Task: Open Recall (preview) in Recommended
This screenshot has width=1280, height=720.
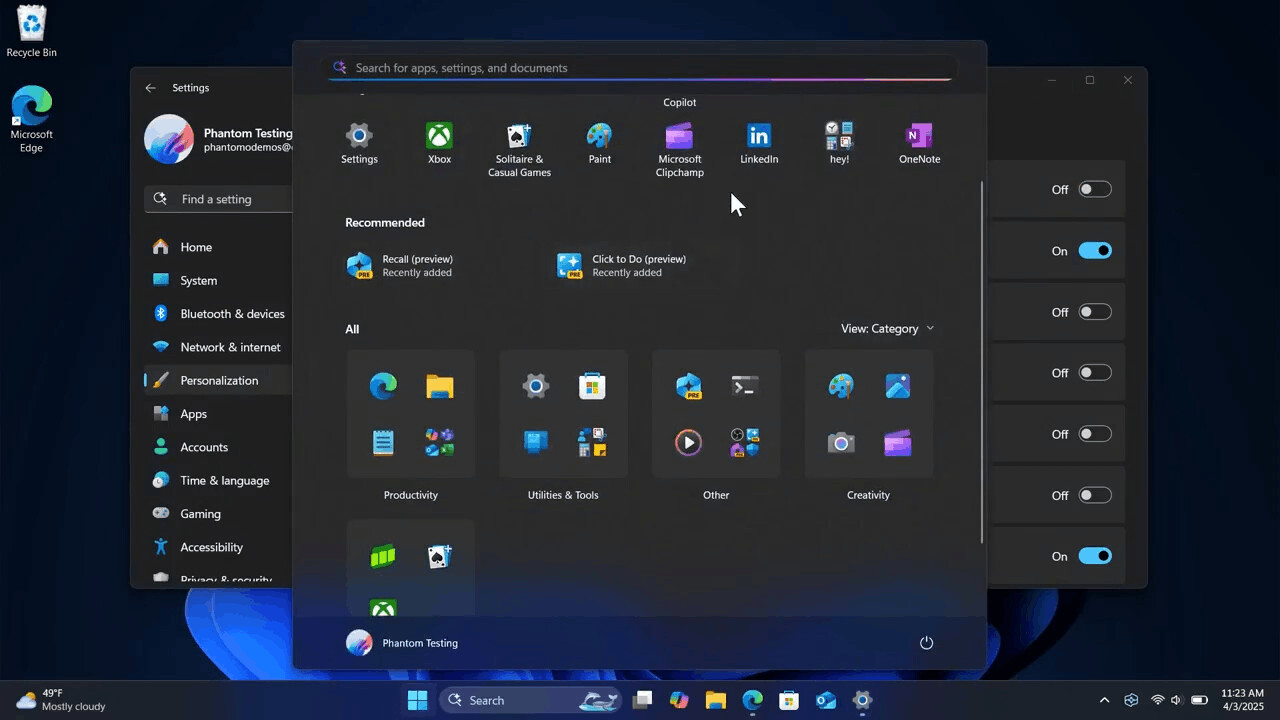Action: coord(400,265)
